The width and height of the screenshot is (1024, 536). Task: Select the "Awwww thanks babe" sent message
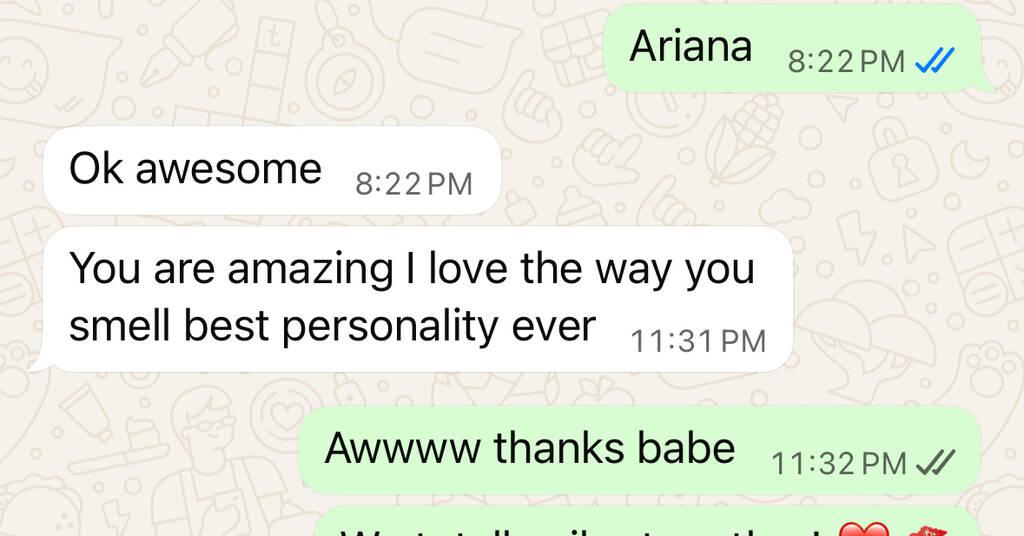[640, 450]
